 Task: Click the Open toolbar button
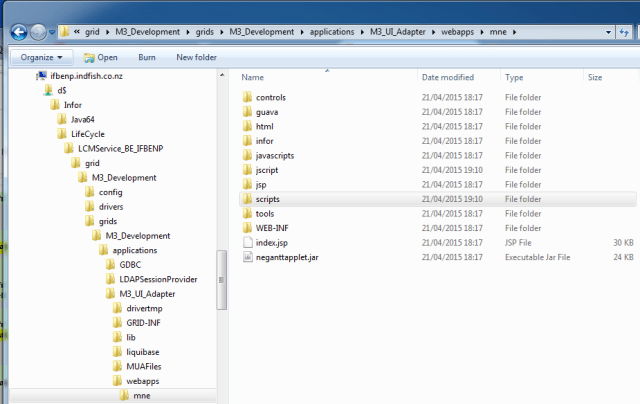click(x=100, y=57)
